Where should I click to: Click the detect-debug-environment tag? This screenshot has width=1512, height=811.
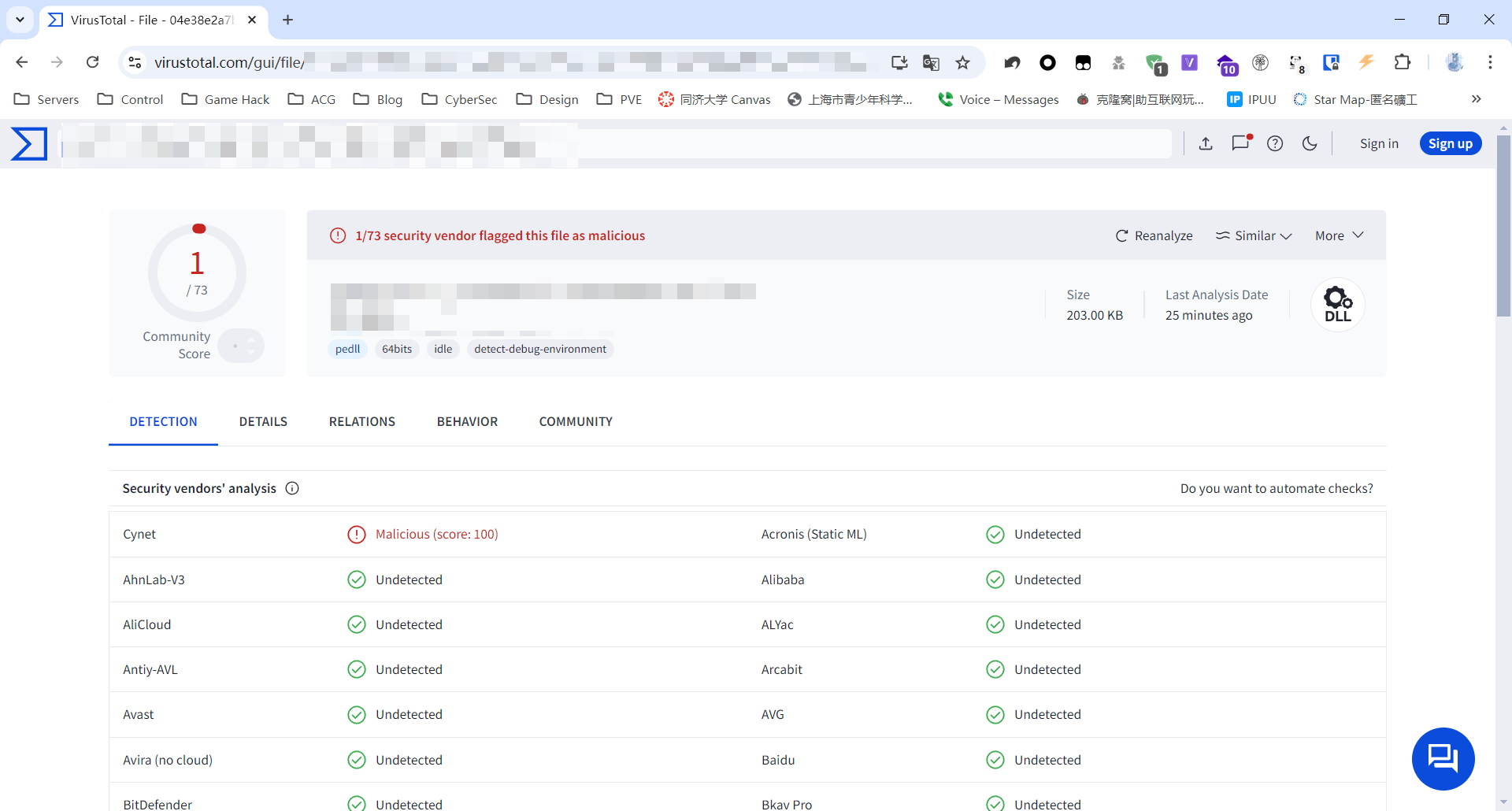pyautogui.click(x=540, y=349)
